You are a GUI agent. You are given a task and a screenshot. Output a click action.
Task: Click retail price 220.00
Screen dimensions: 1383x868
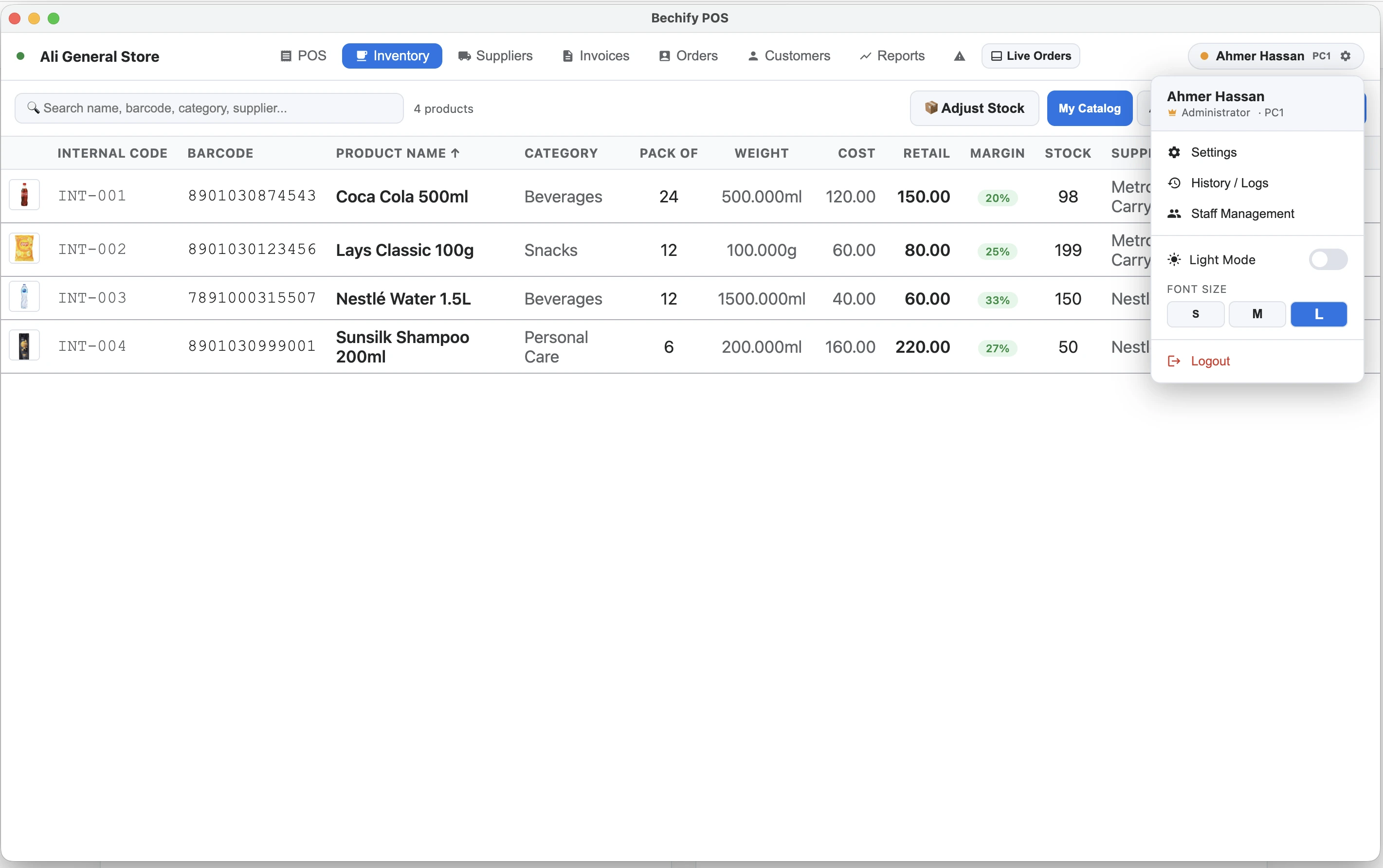pyautogui.click(x=923, y=347)
